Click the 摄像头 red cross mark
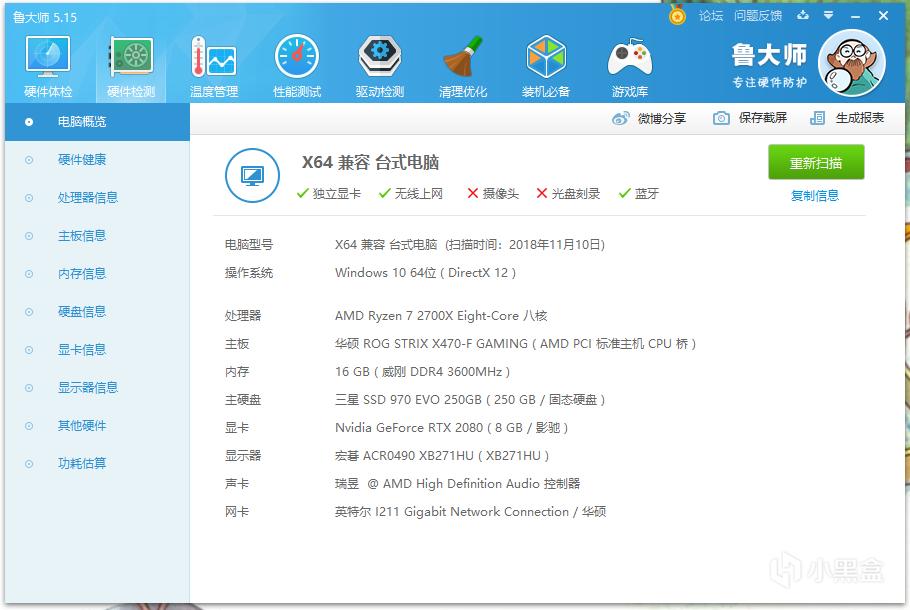910x610 pixels. point(472,193)
